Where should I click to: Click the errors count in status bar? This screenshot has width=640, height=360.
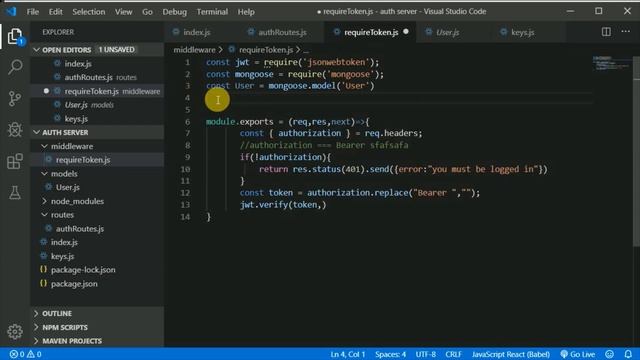tap(17, 354)
